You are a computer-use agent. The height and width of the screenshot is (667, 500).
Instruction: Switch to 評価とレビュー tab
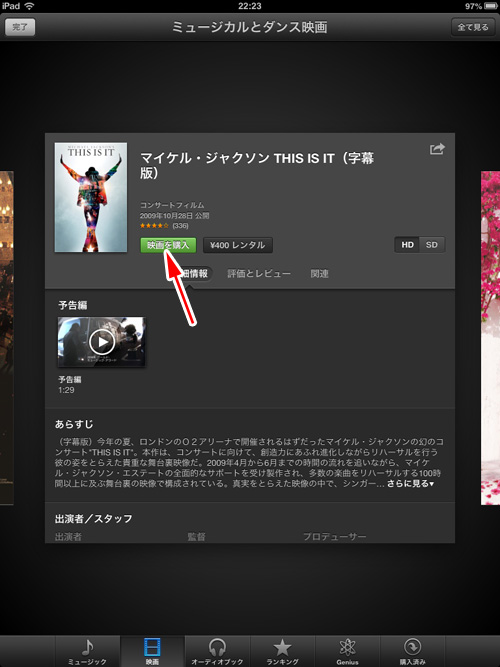[x=259, y=274]
